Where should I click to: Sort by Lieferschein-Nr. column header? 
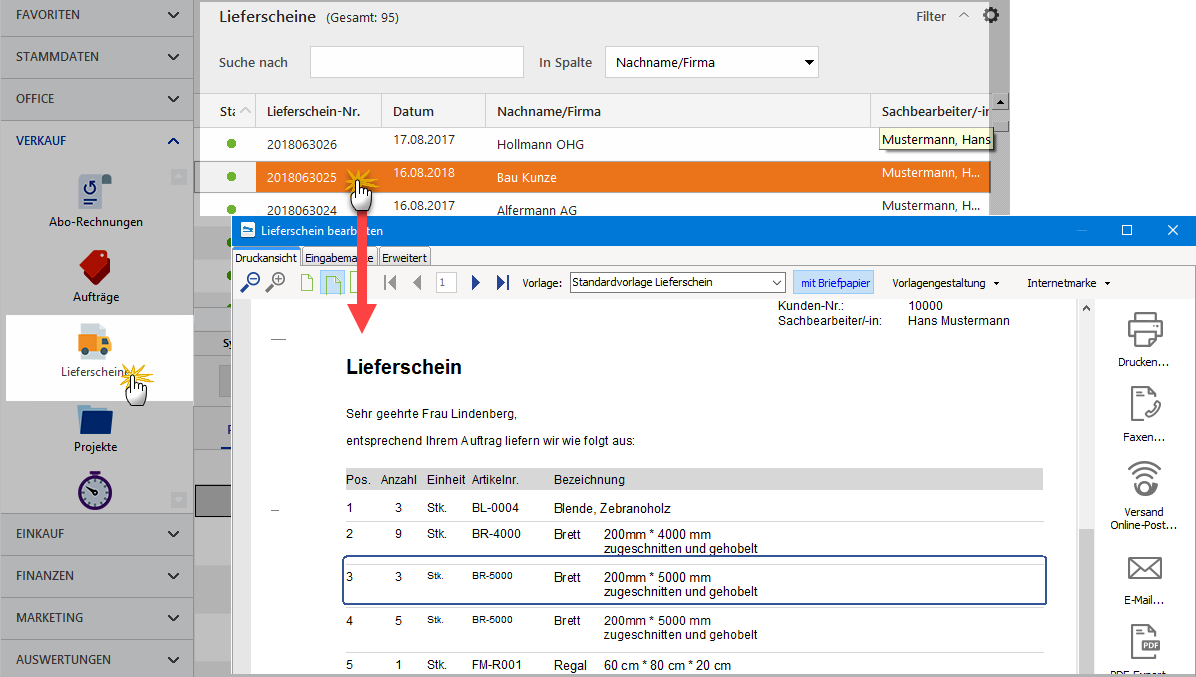pos(318,111)
